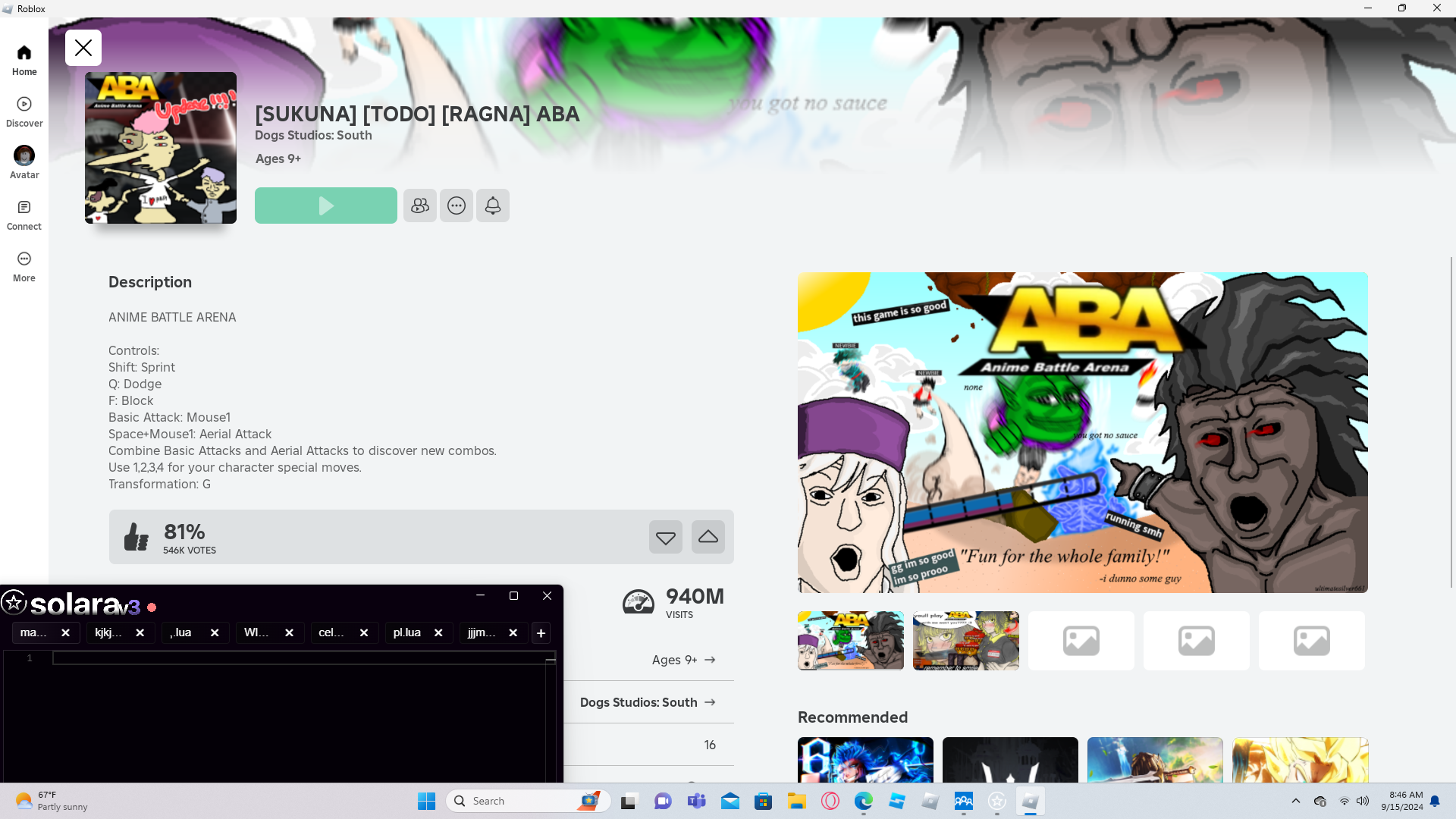This screenshot has width=1456, height=819.
Task: Show hidden system tray icons
Action: click(x=1296, y=801)
